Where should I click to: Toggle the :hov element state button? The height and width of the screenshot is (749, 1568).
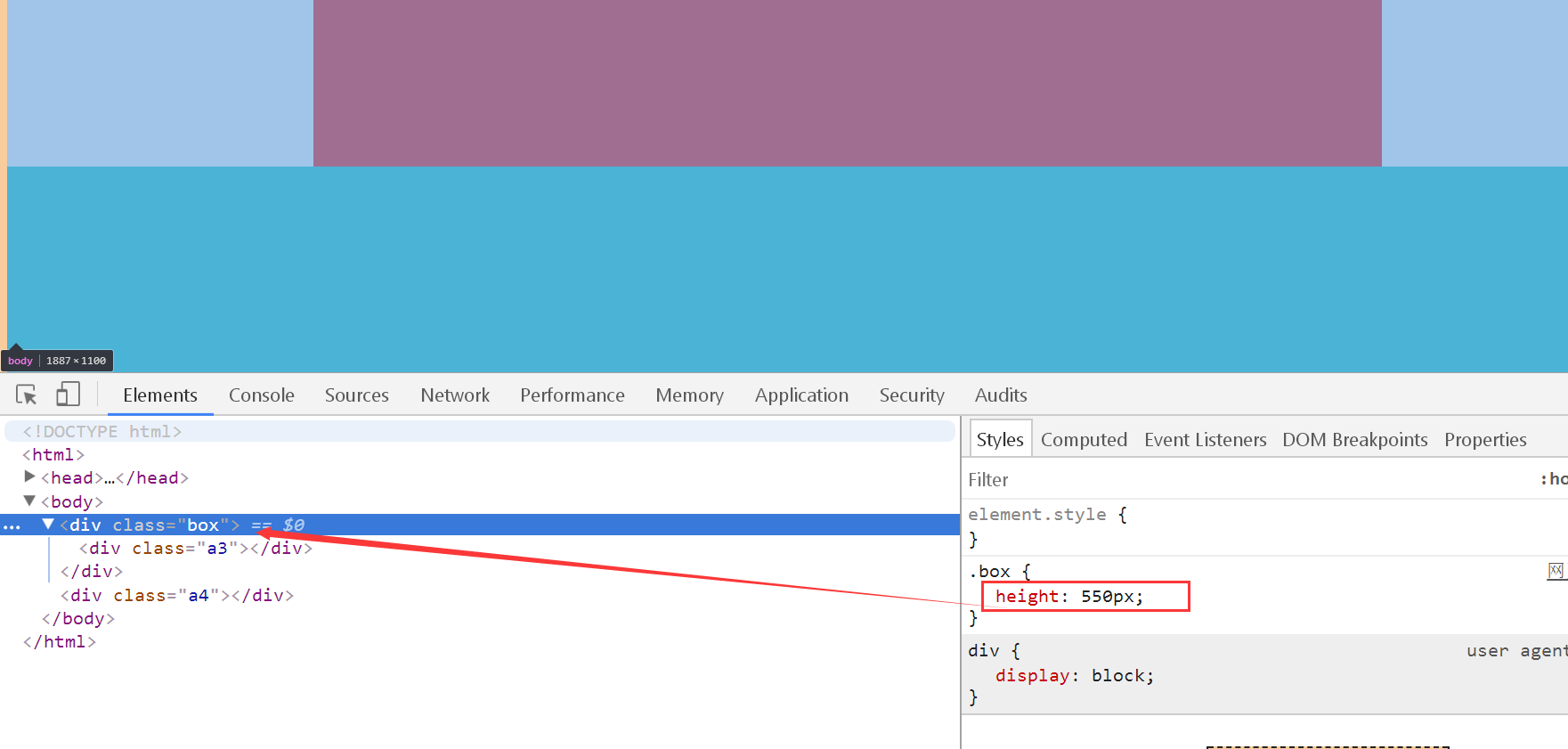[1555, 479]
